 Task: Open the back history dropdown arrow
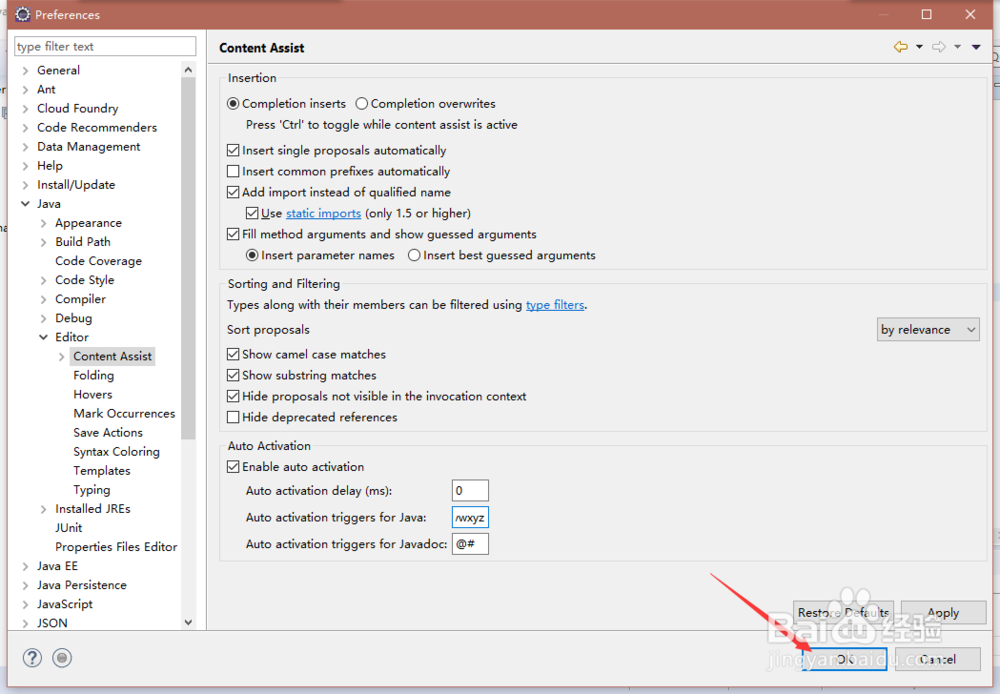coord(919,47)
